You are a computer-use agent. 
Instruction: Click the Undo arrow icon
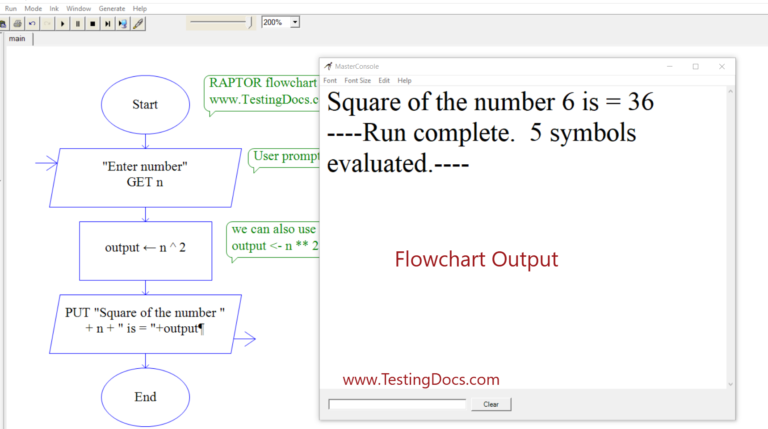(x=32, y=22)
